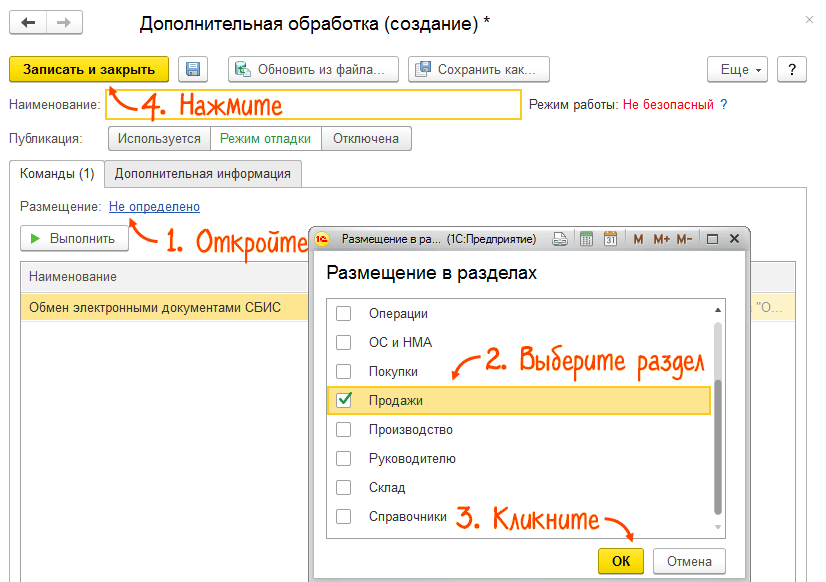
Task: Click the save floppy disk icon
Action: tap(193, 69)
